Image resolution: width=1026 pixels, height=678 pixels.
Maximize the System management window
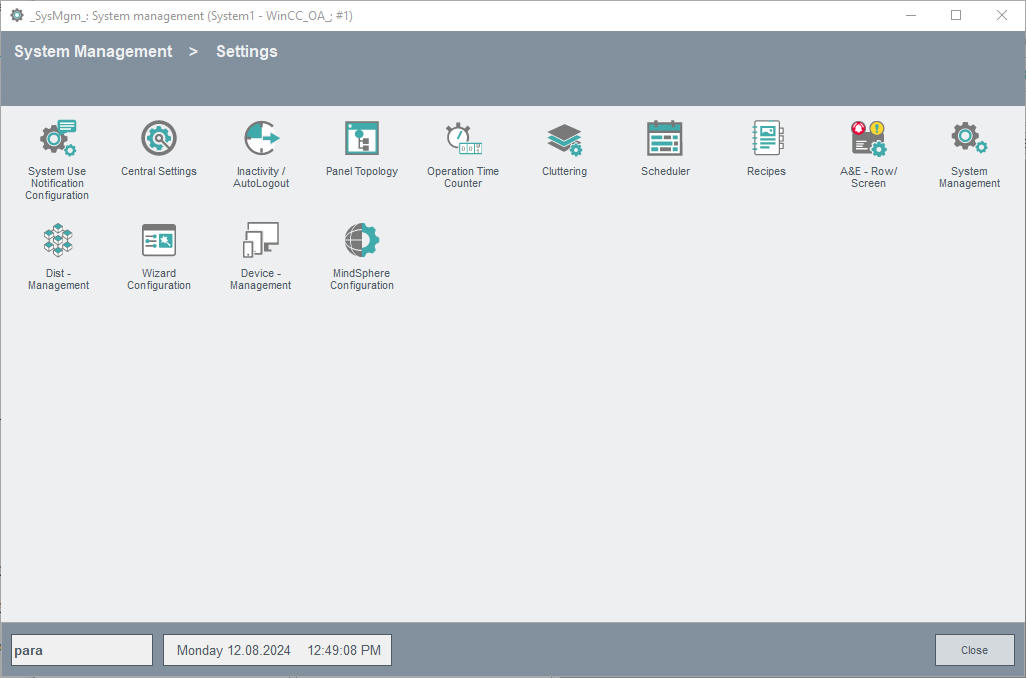(956, 15)
